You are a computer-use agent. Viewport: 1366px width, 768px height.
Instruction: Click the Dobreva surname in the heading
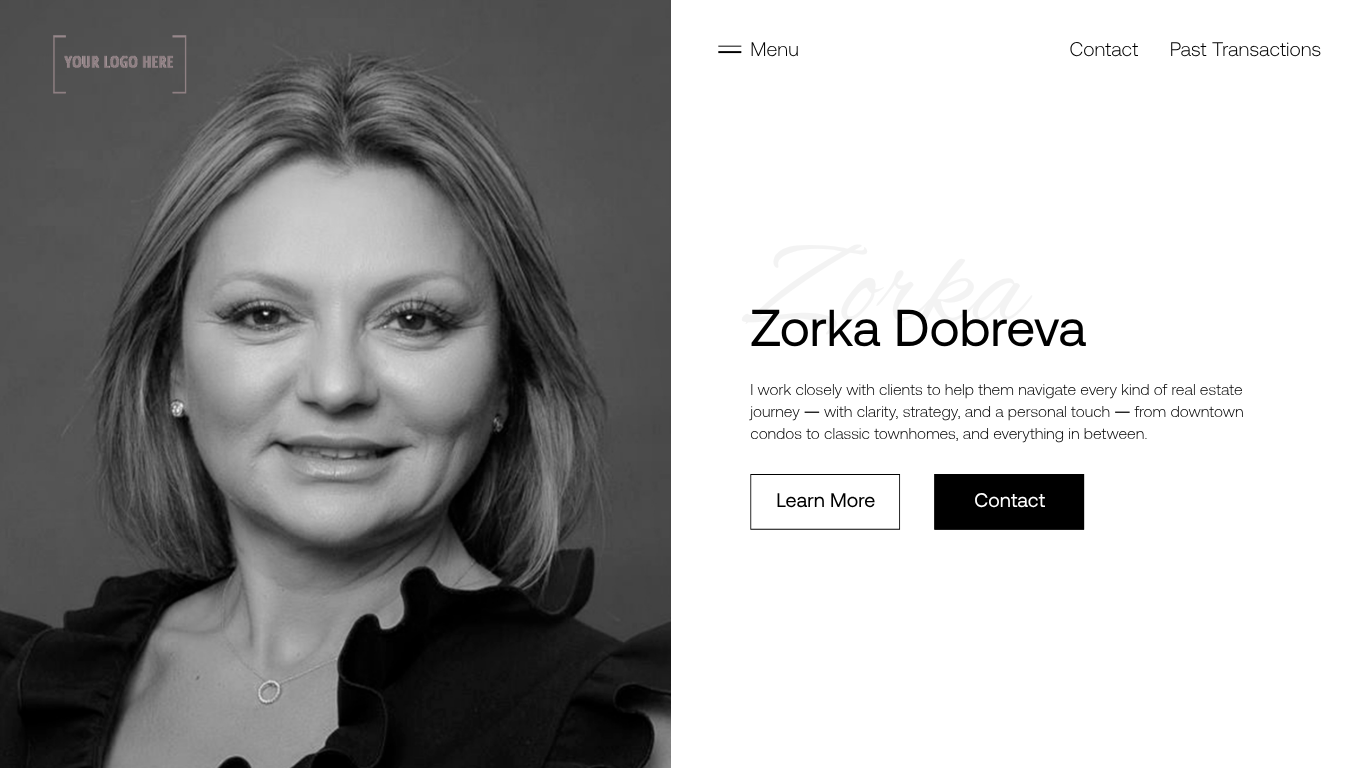989,329
